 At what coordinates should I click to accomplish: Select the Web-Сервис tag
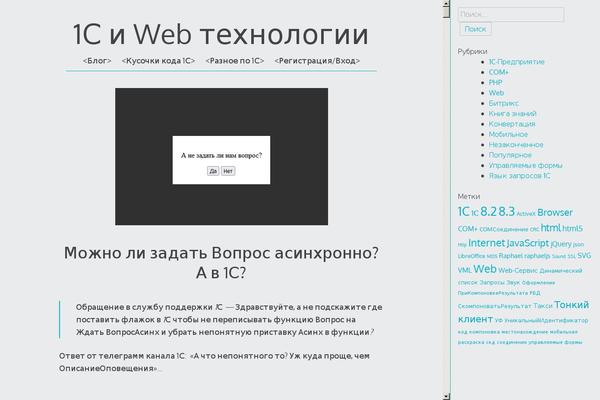[518, 271]
